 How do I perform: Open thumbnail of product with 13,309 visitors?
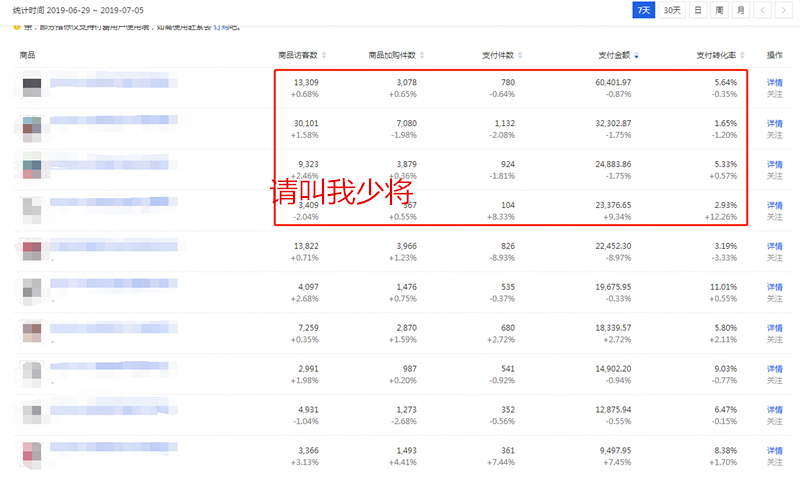32,88
